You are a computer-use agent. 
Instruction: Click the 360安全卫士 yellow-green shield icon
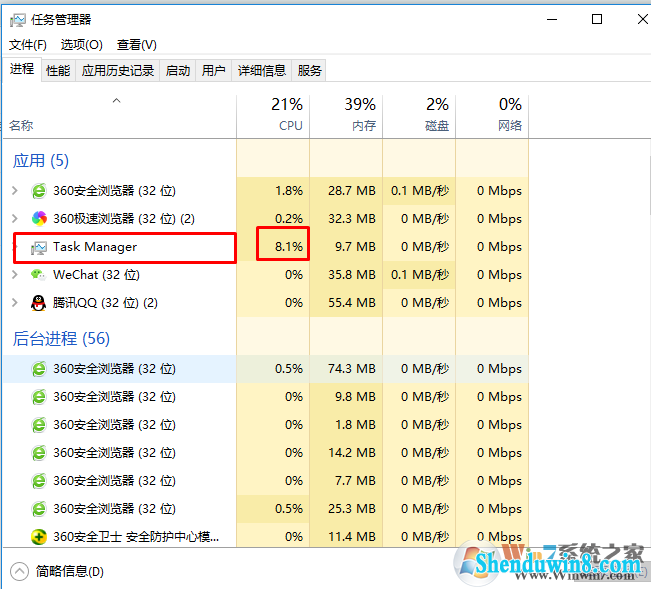click(x=39, y=537)
